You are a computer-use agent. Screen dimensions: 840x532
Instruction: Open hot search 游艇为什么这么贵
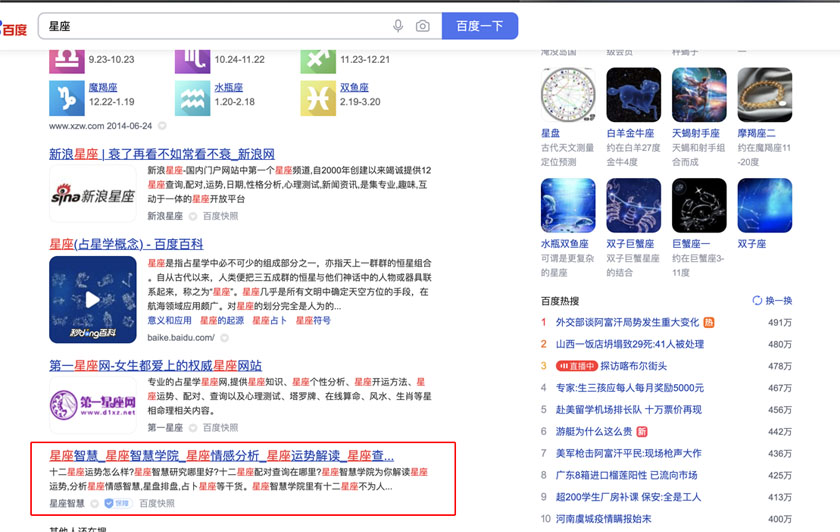[x=594, y=431]
